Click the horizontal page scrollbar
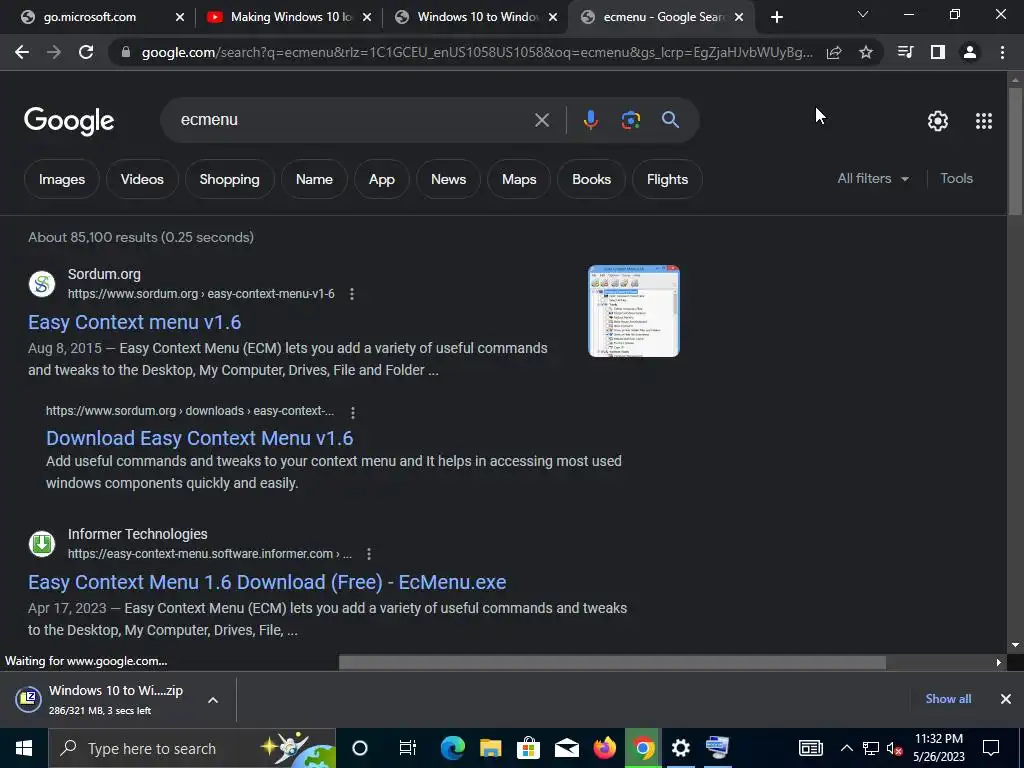 click(x=612, y=662)
